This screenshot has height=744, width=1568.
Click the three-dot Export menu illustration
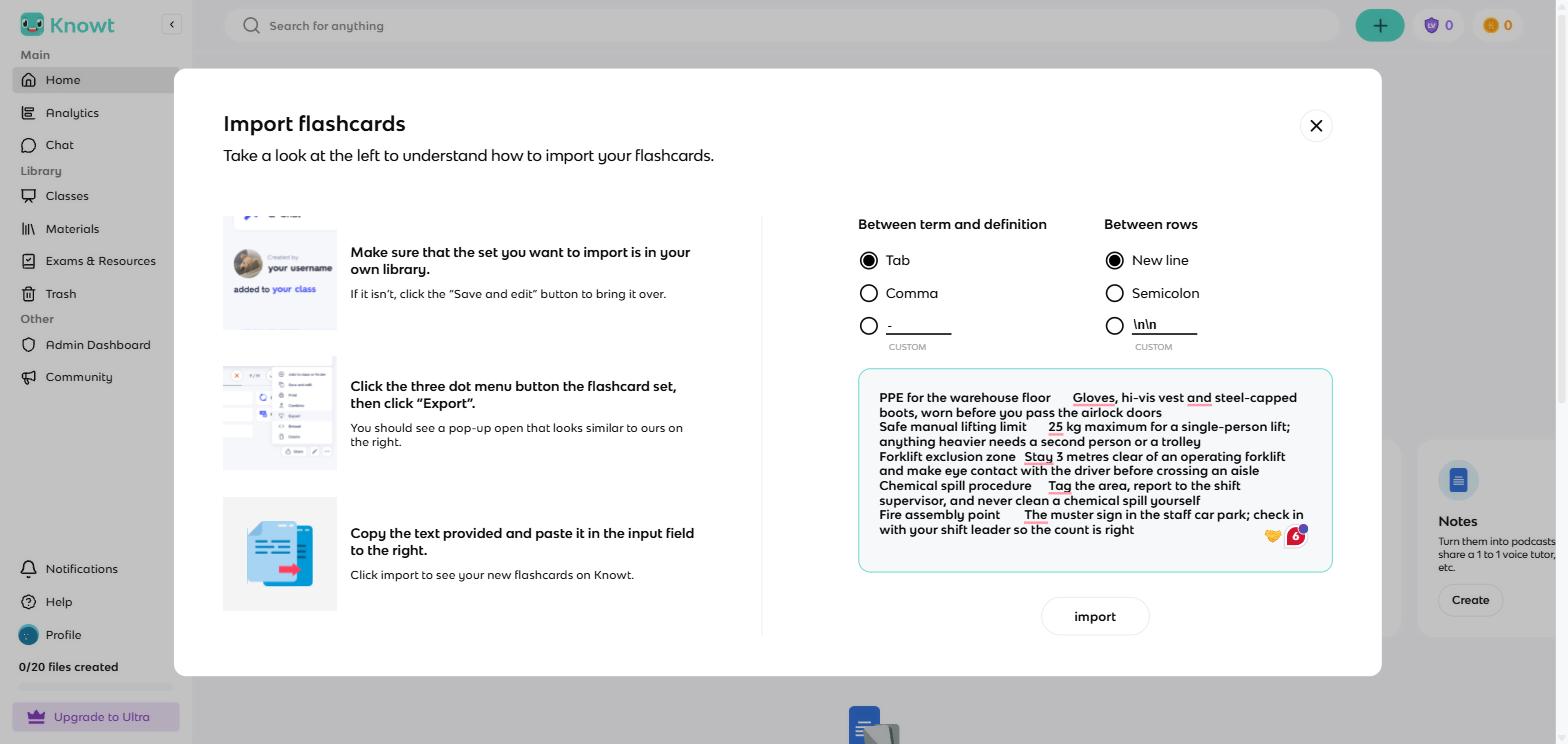(x=280, y=413)
